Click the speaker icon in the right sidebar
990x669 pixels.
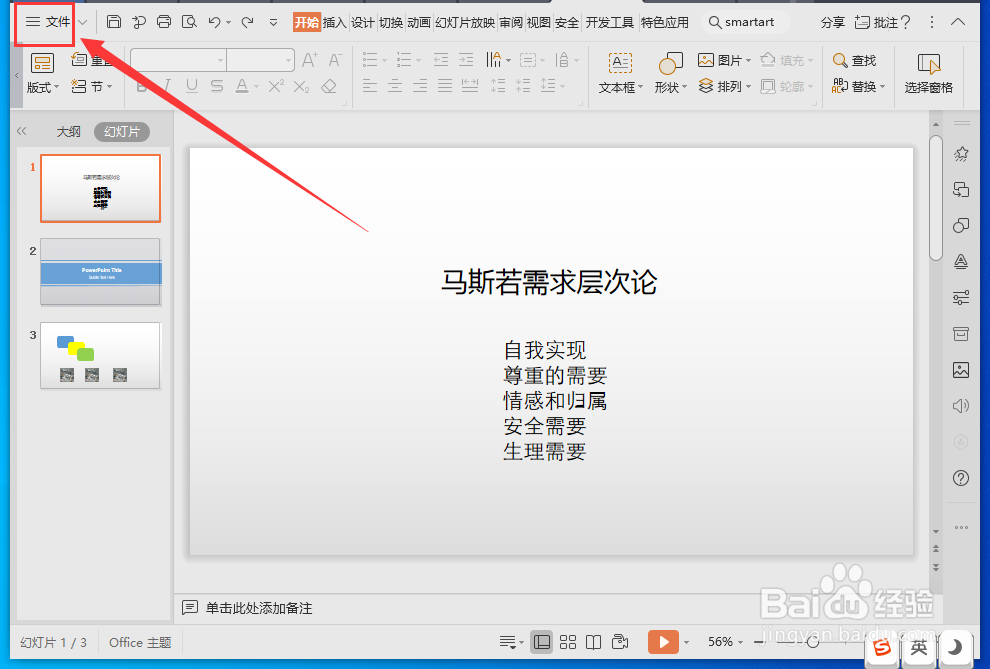click(960, 405)
